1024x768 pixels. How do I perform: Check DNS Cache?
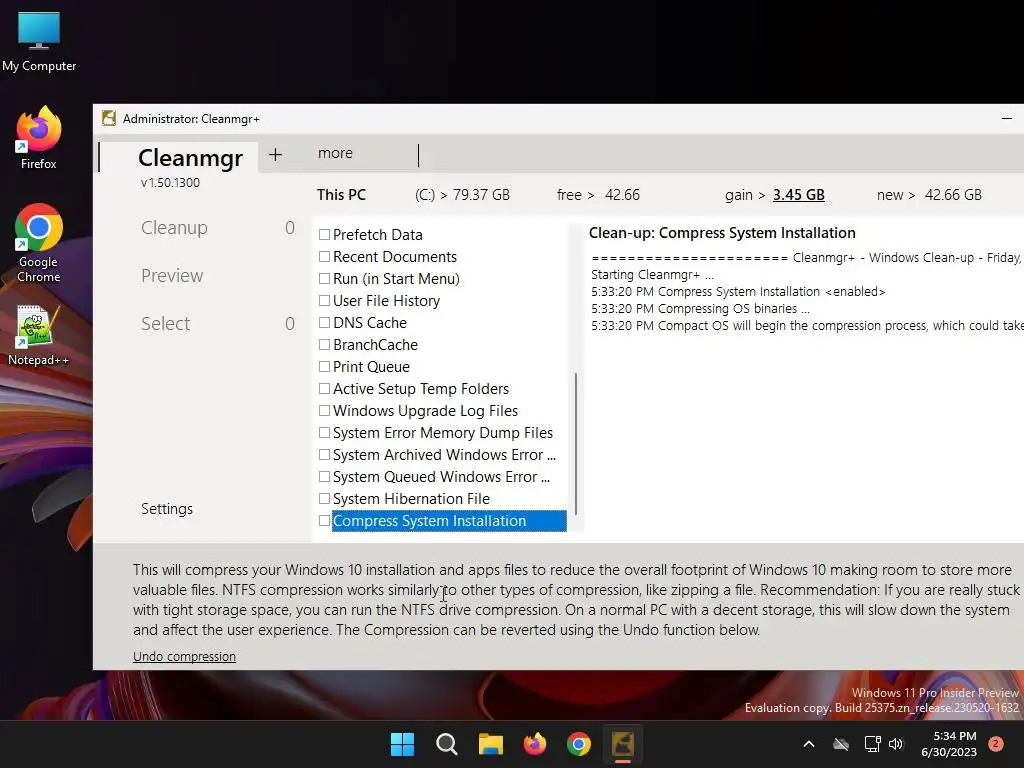(324, 323)
